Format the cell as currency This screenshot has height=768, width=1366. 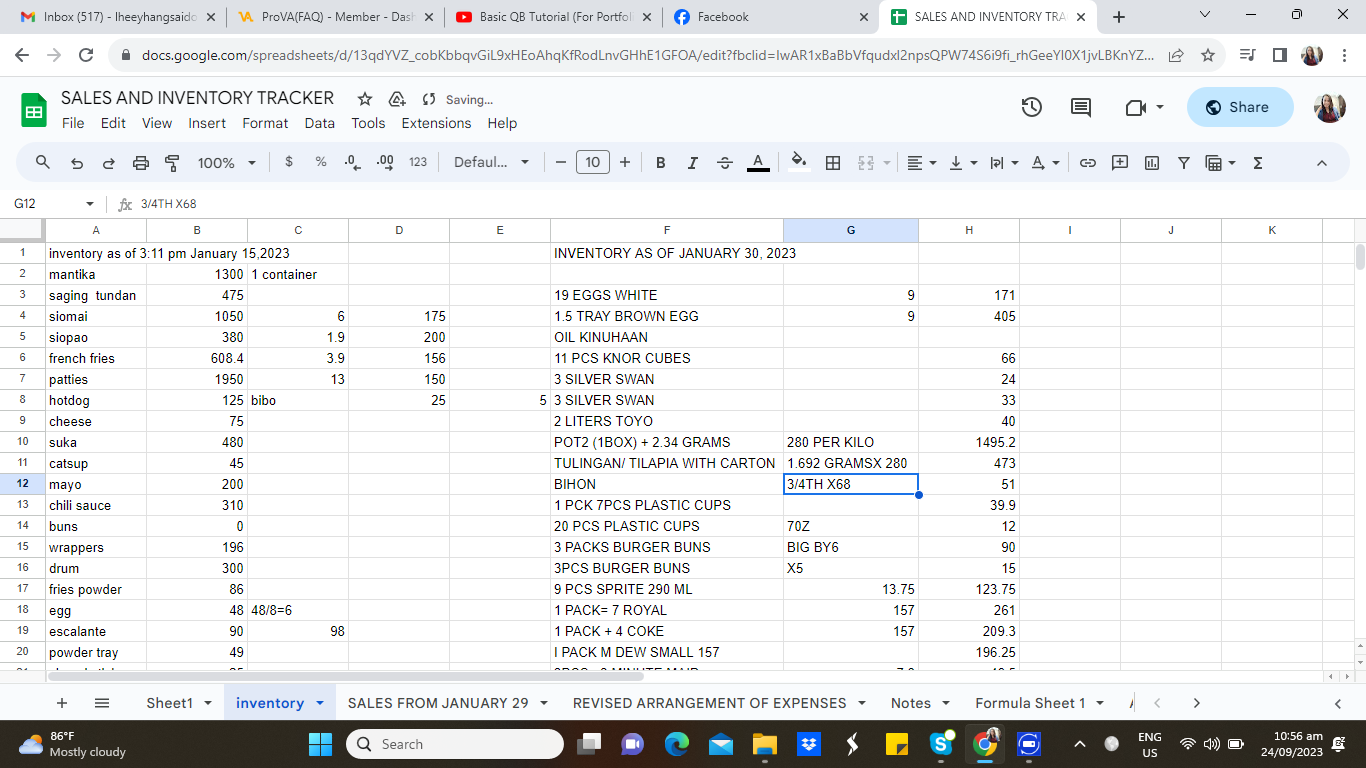[289, 162]
